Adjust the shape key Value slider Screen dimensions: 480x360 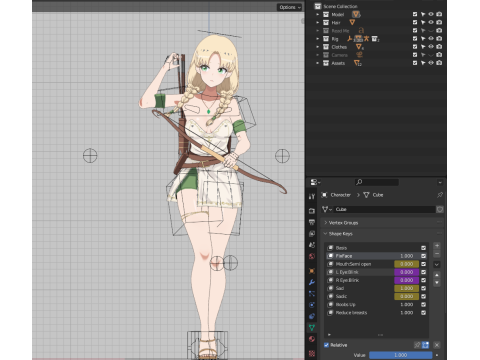(400, 355)
